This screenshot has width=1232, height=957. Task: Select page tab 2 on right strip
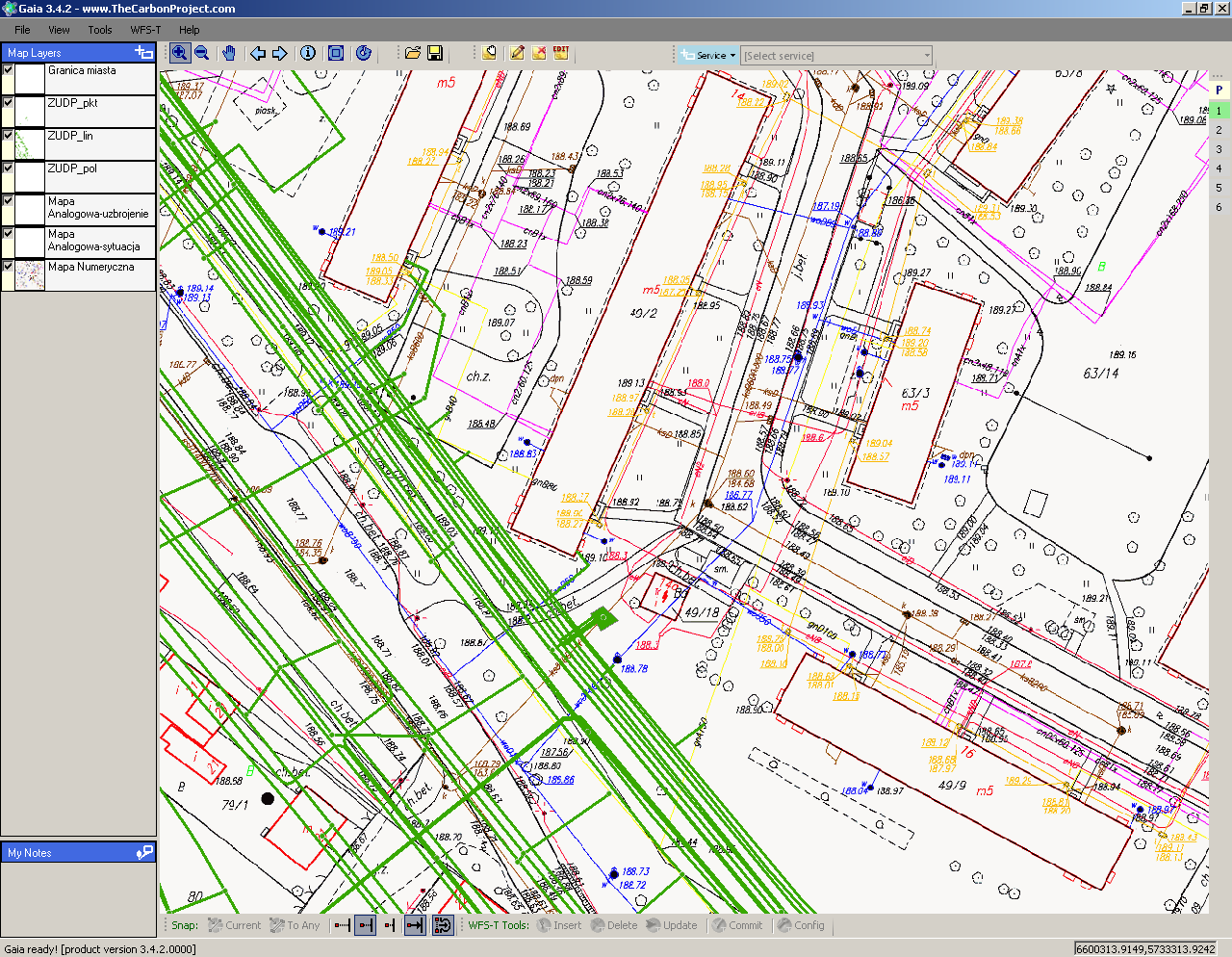[1219, 130]
